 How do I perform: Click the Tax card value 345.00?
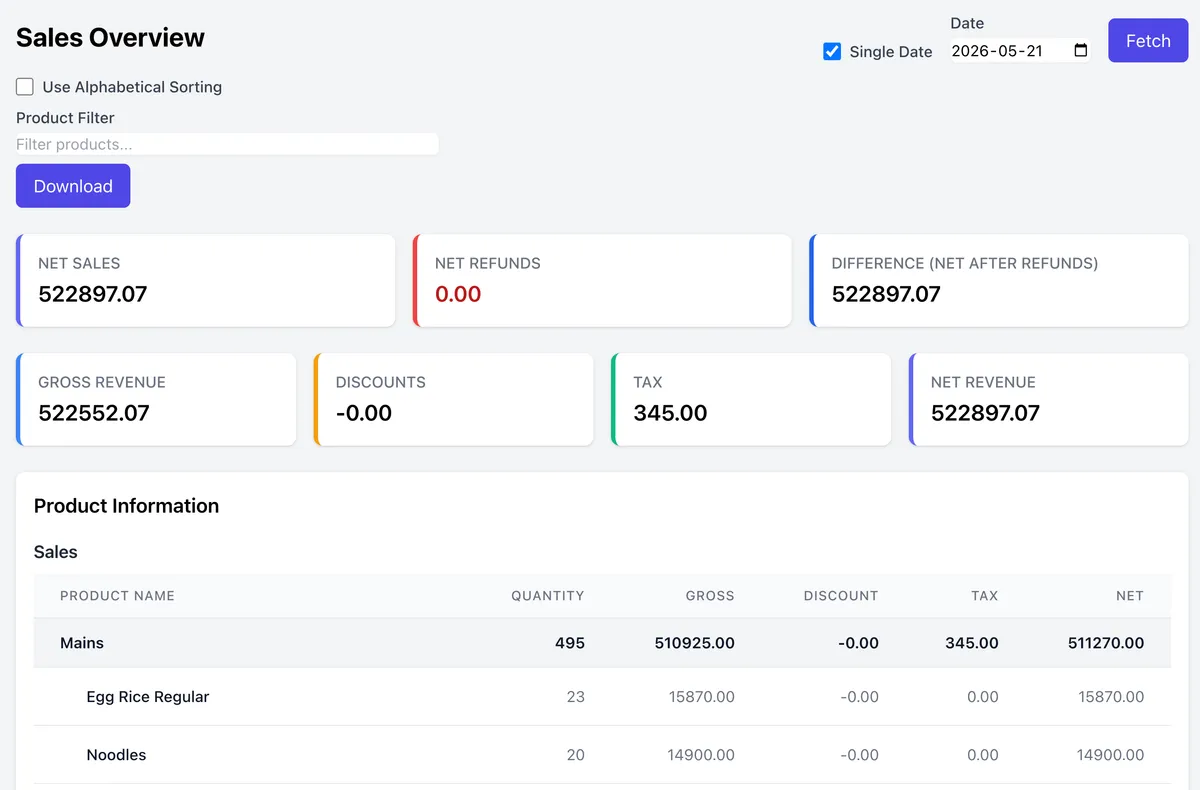670,413
